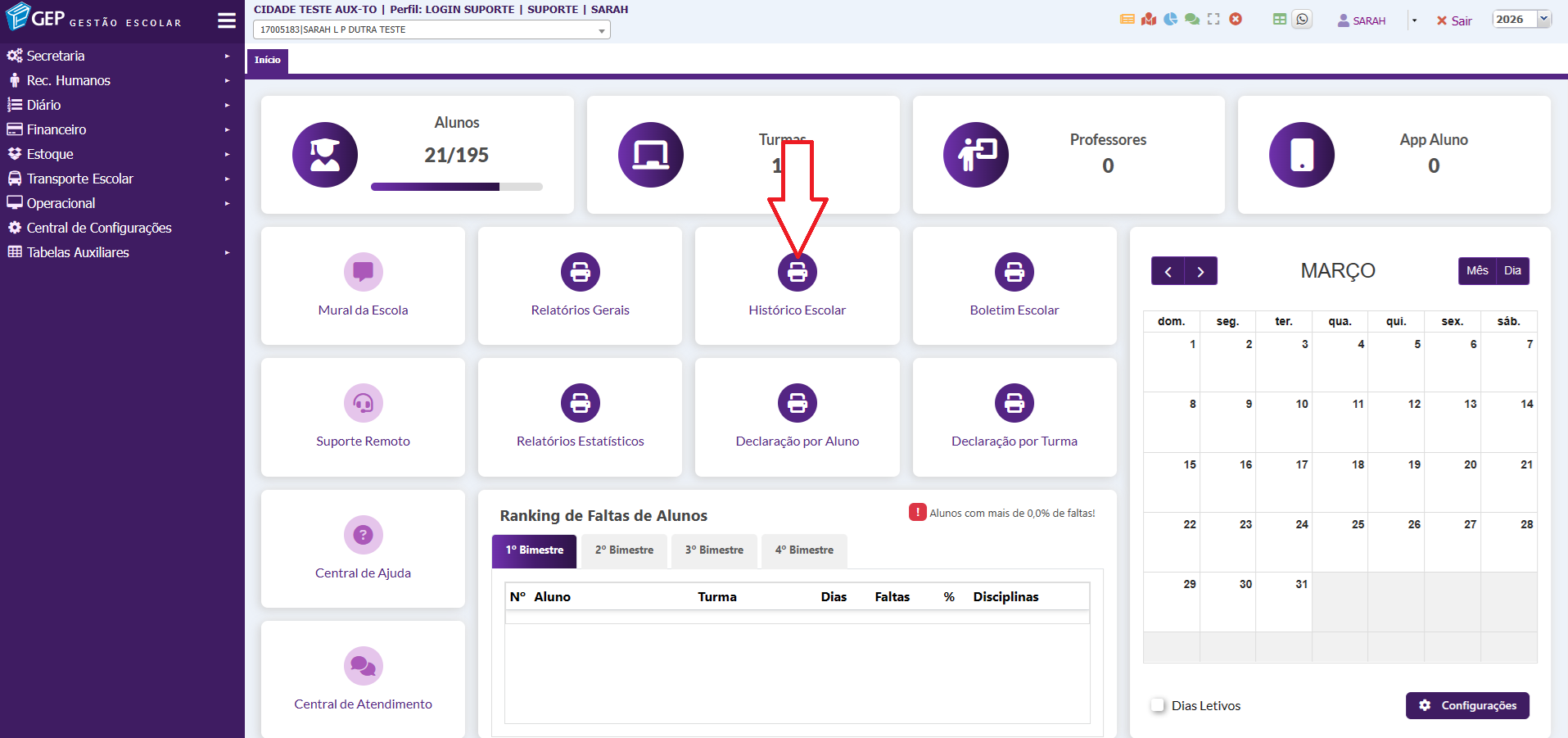
Task: Go to next month in calendar
Action: (1200, 271)
